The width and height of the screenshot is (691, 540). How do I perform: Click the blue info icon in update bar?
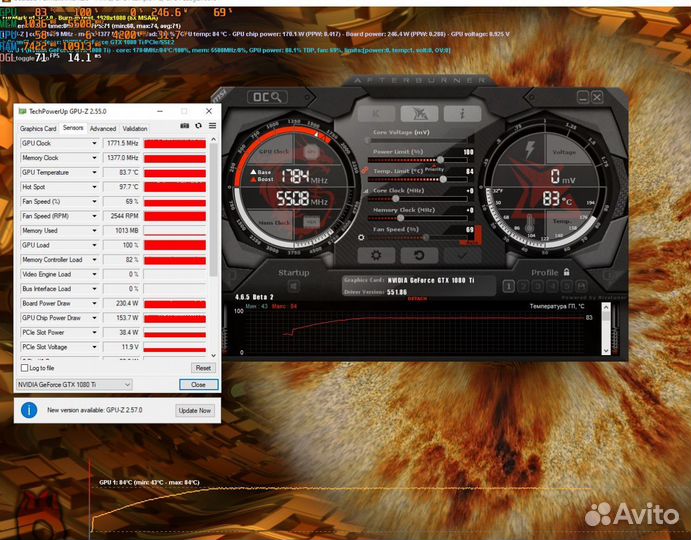tap(29, 410)
